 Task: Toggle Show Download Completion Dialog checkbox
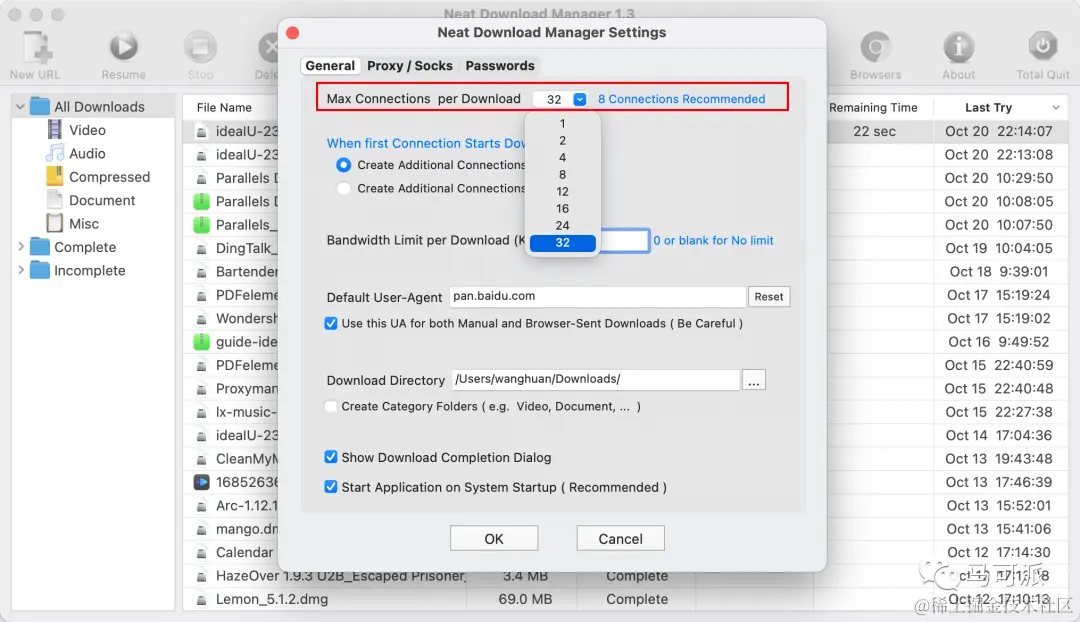331,457
